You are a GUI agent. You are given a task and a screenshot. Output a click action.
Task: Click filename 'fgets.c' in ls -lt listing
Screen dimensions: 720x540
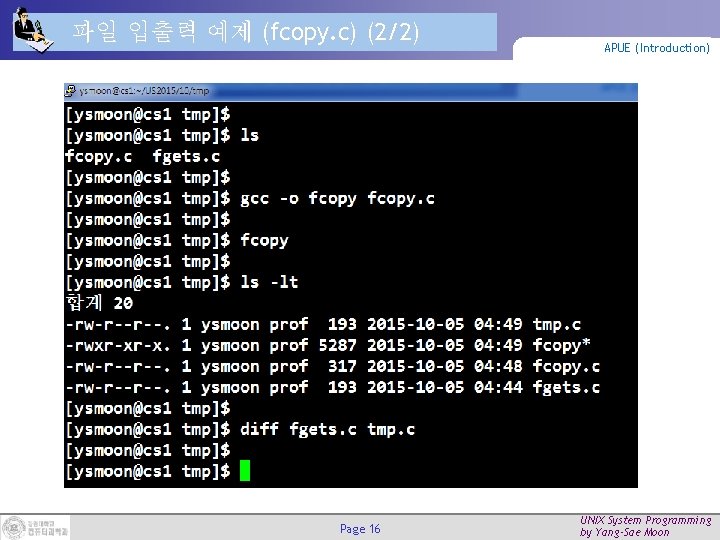[566, 388]
